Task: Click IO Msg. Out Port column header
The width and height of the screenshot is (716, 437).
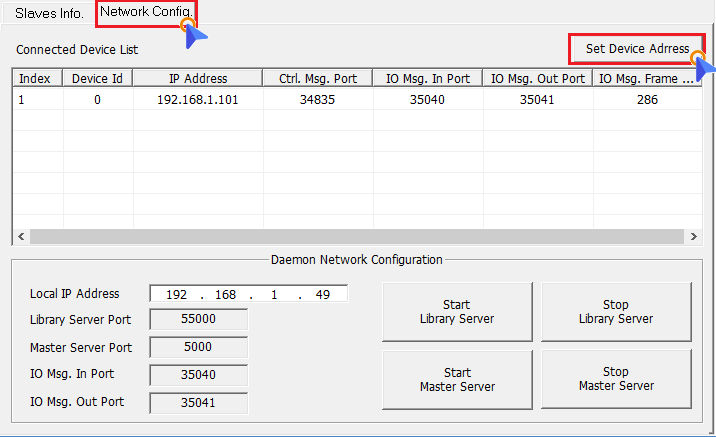Action: [x=537, y=78]
